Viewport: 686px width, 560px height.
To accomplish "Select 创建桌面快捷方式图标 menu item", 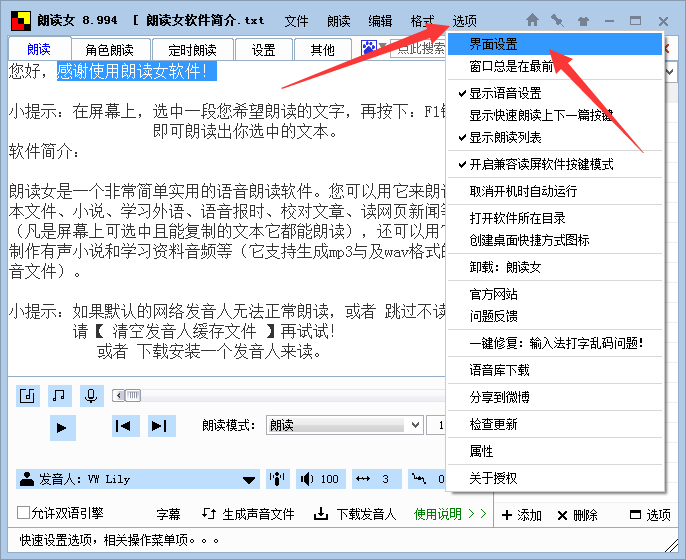I will (x=555, y=240).
